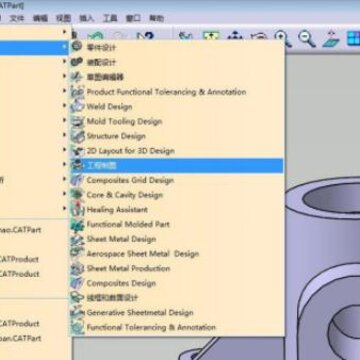Open the 帮助 menu
The image size is (360, 360).
click(156, 18)
